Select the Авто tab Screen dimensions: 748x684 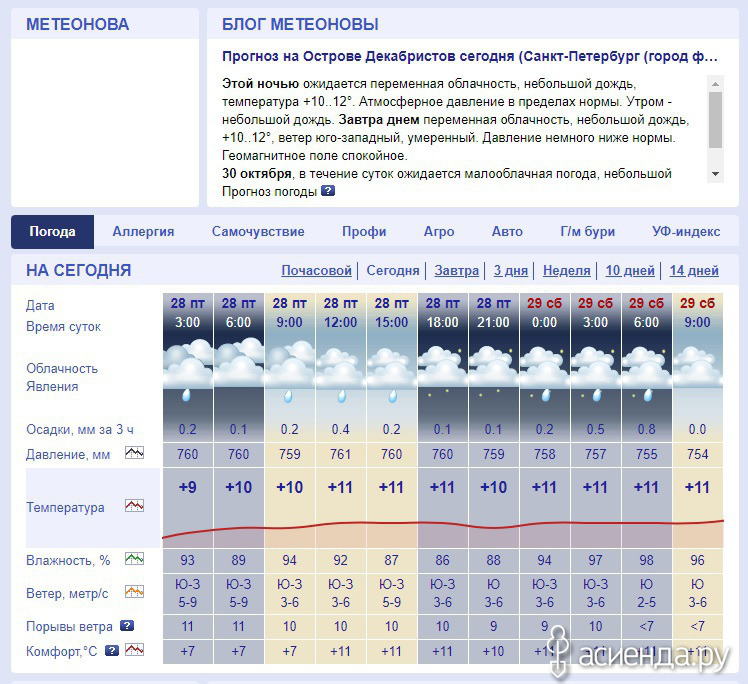[507, 231]
